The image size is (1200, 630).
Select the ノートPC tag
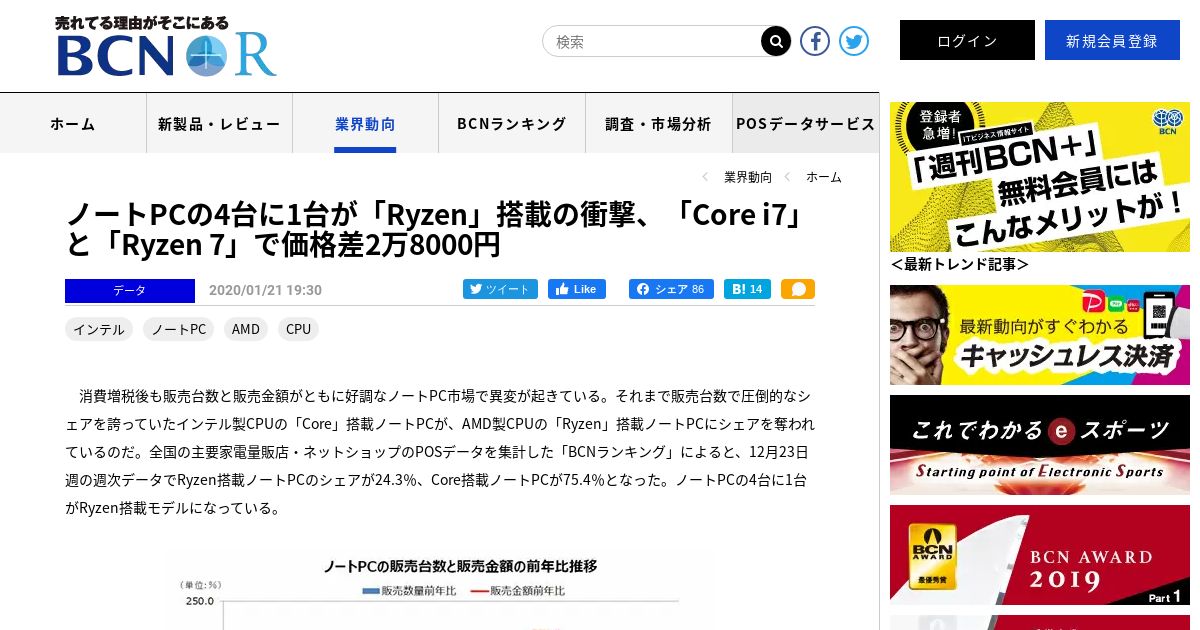tap(178, 329)
